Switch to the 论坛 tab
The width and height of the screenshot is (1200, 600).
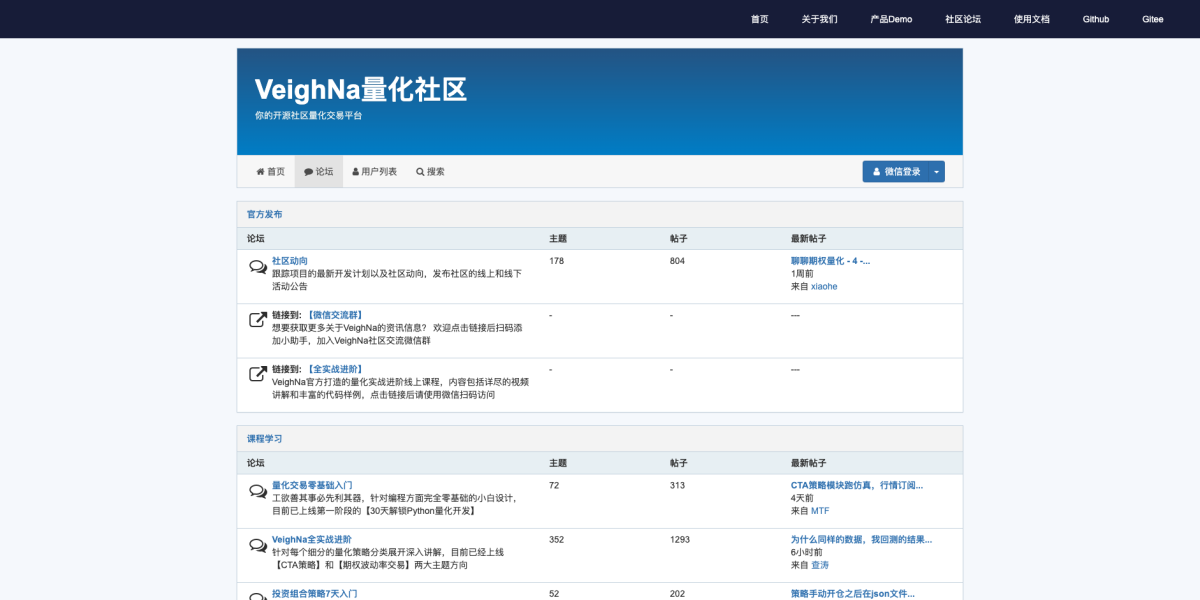tap(319, 171)
